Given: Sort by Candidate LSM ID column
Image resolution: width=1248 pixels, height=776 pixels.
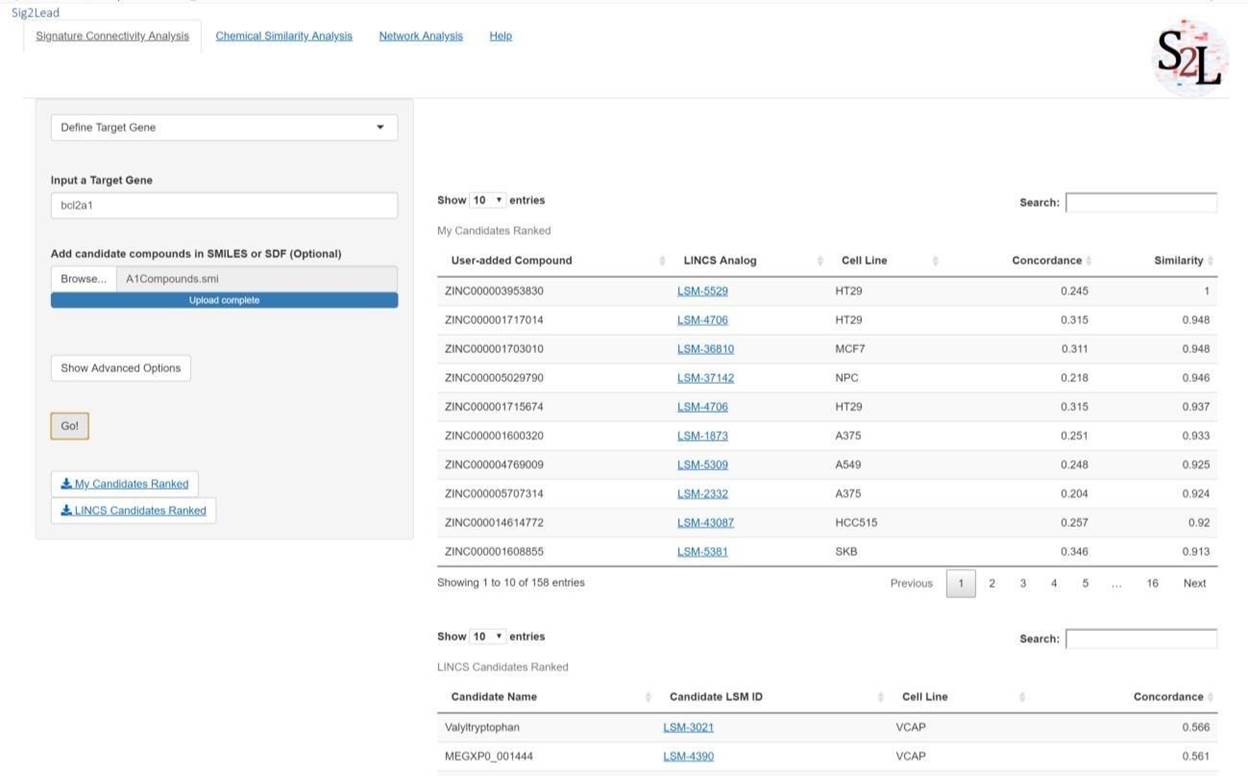Looking at the screenshot, I should pyautogui.click(x=716, y=696).
